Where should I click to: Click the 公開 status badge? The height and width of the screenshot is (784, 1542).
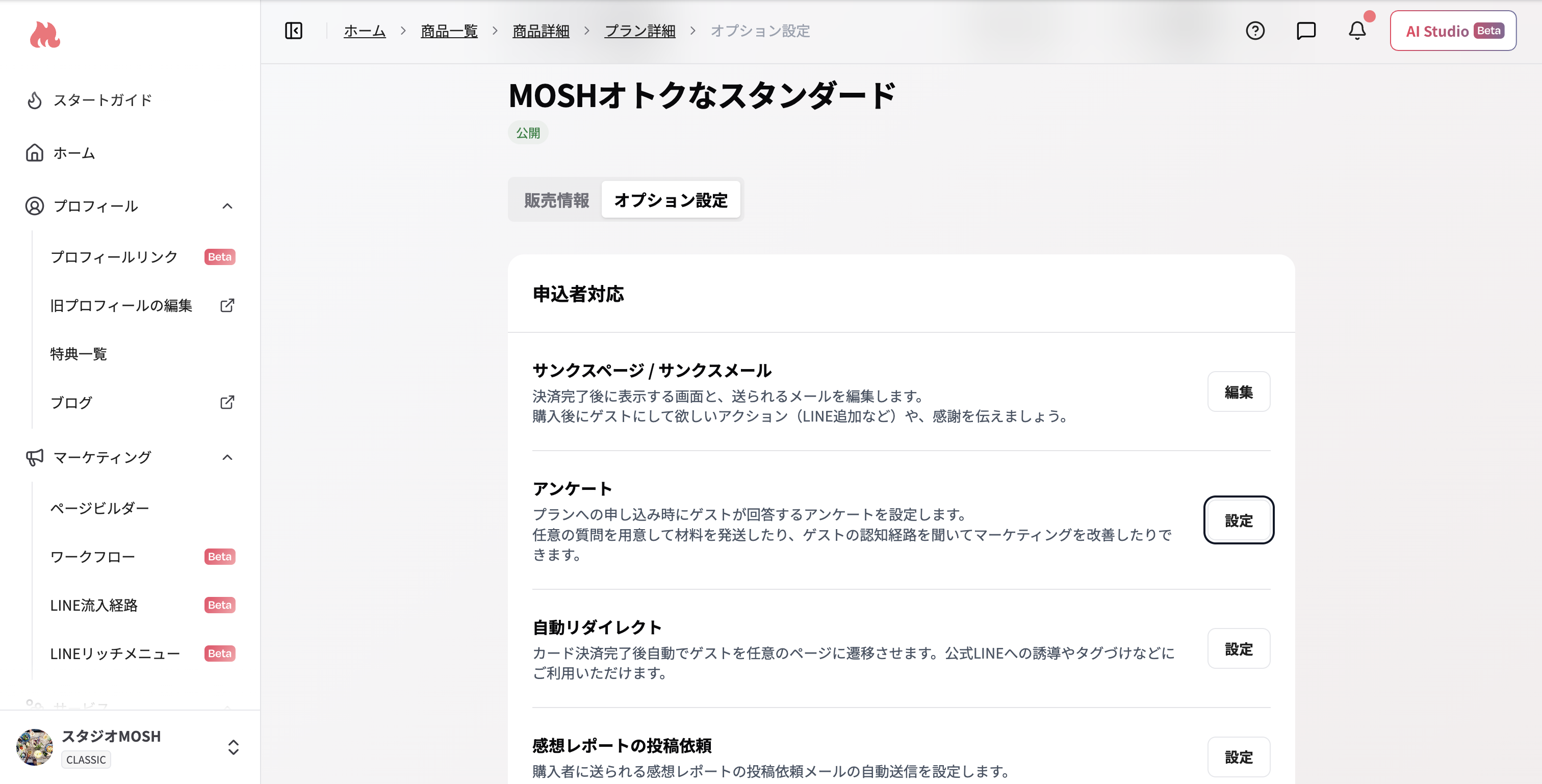pyautogui.click(x=528, y=133)
